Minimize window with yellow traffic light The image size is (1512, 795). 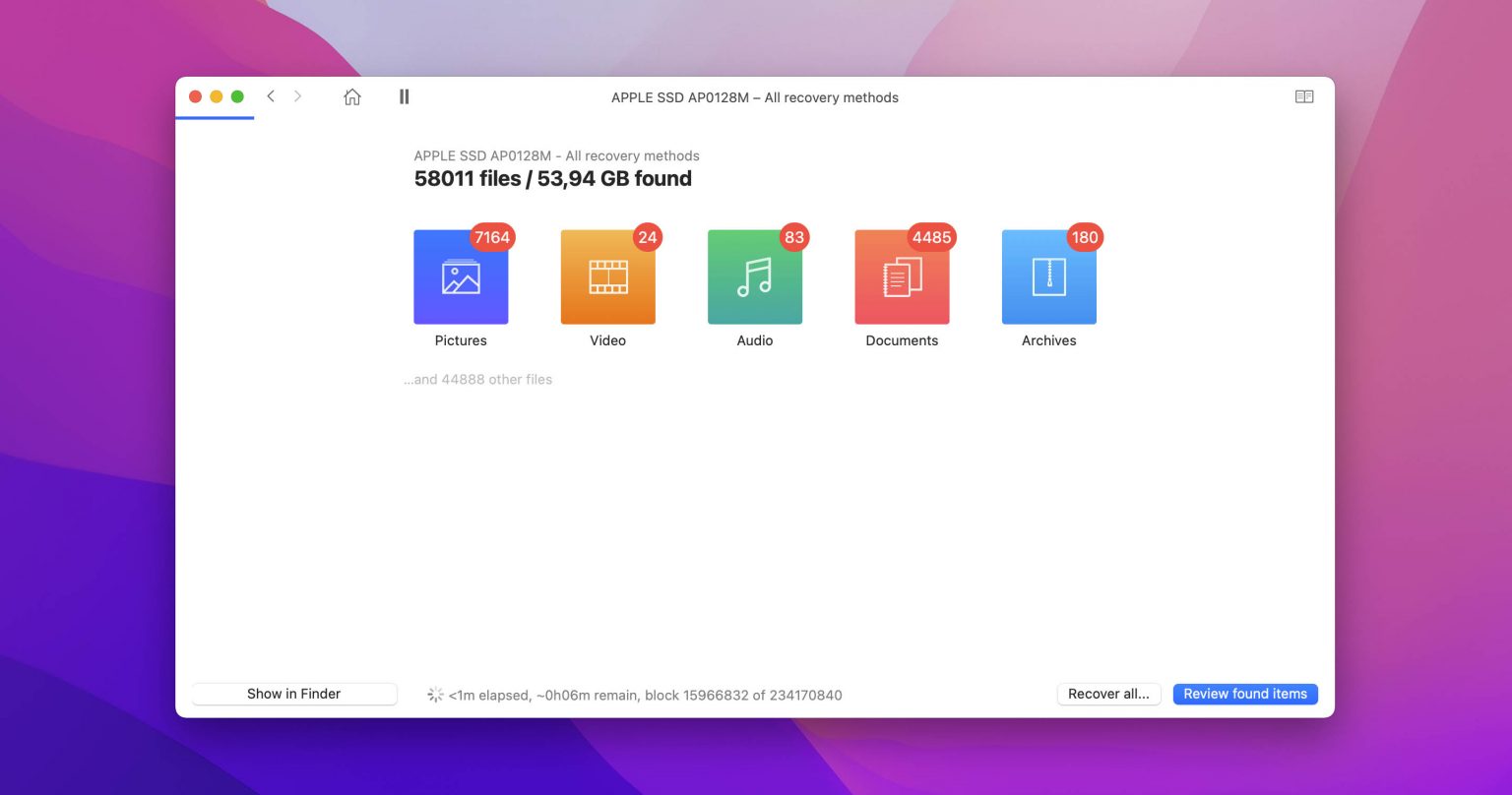pyautogui.click(x=216, y=96)
